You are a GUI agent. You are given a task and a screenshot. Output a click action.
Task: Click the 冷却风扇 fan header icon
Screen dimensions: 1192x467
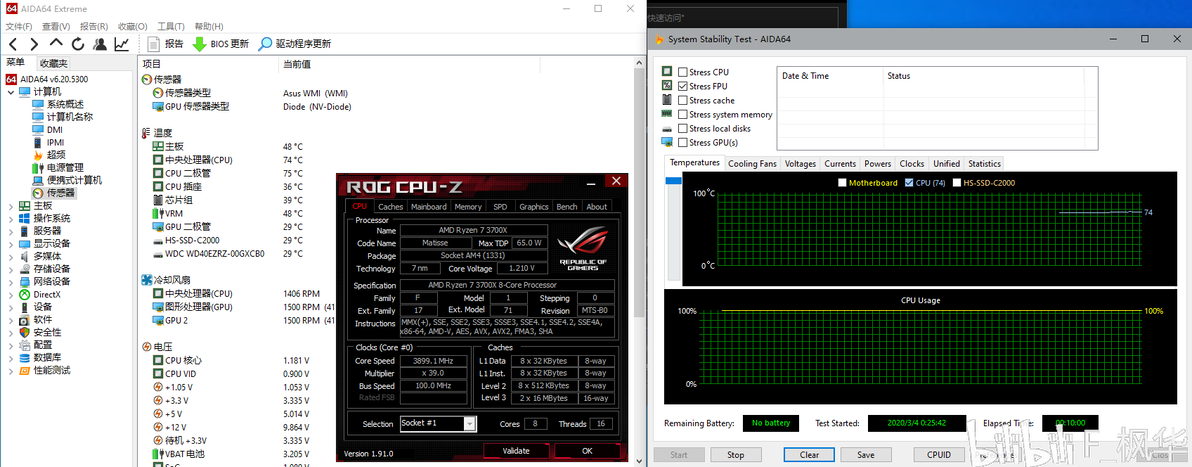147,280
